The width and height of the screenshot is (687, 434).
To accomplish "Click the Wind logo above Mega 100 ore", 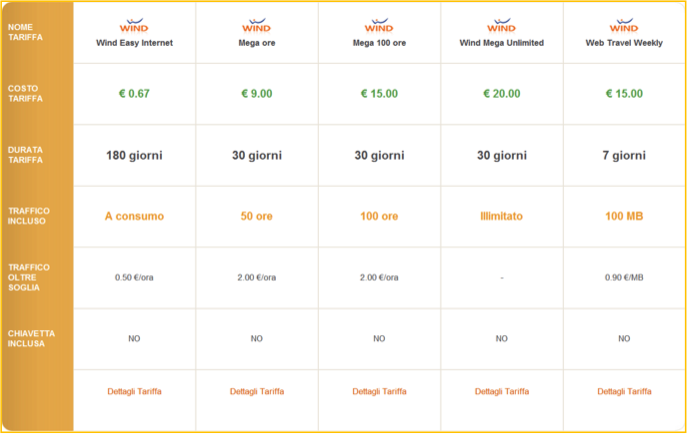I will click(379, 25).
